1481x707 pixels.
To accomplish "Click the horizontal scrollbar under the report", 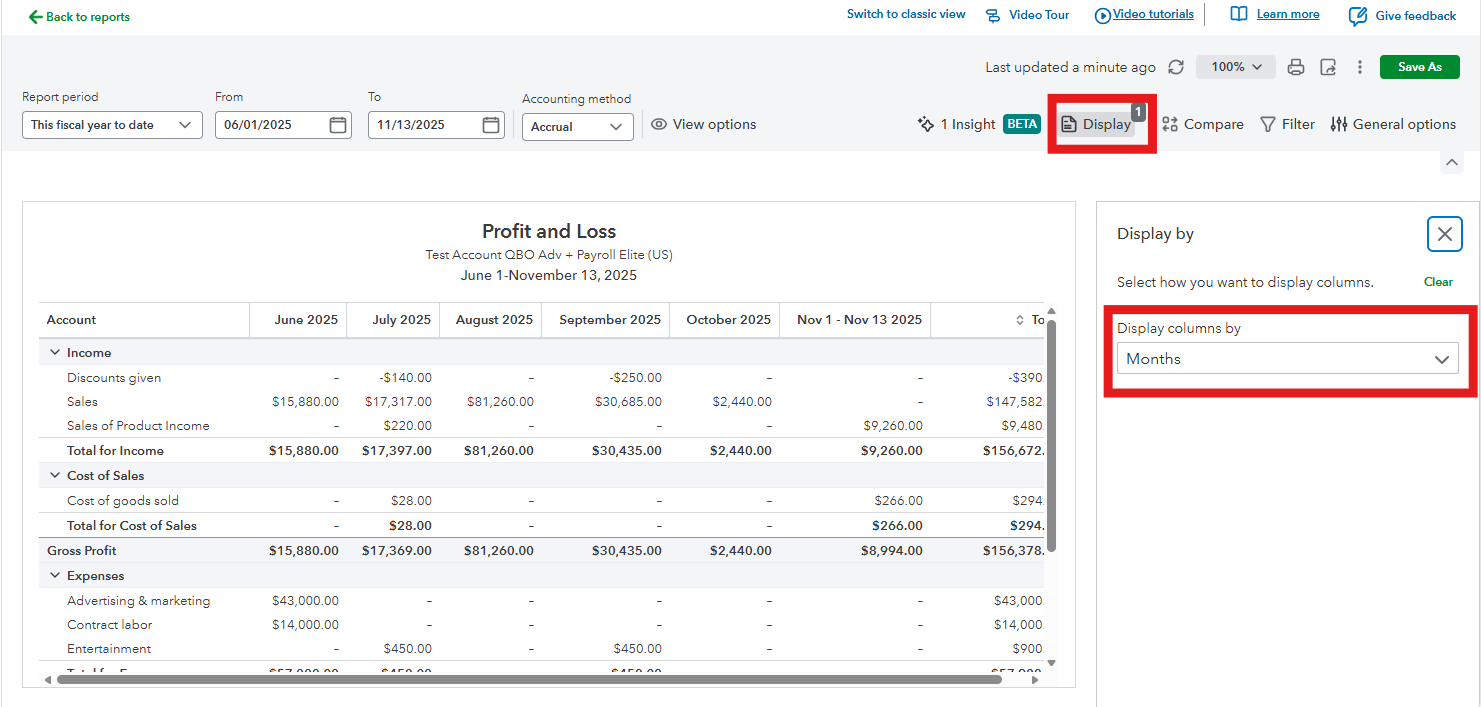I will tap(528, 679).
